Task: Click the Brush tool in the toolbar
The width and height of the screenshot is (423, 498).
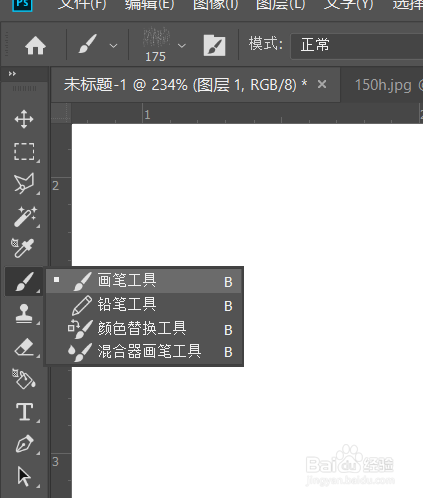Action: [24, 282]
